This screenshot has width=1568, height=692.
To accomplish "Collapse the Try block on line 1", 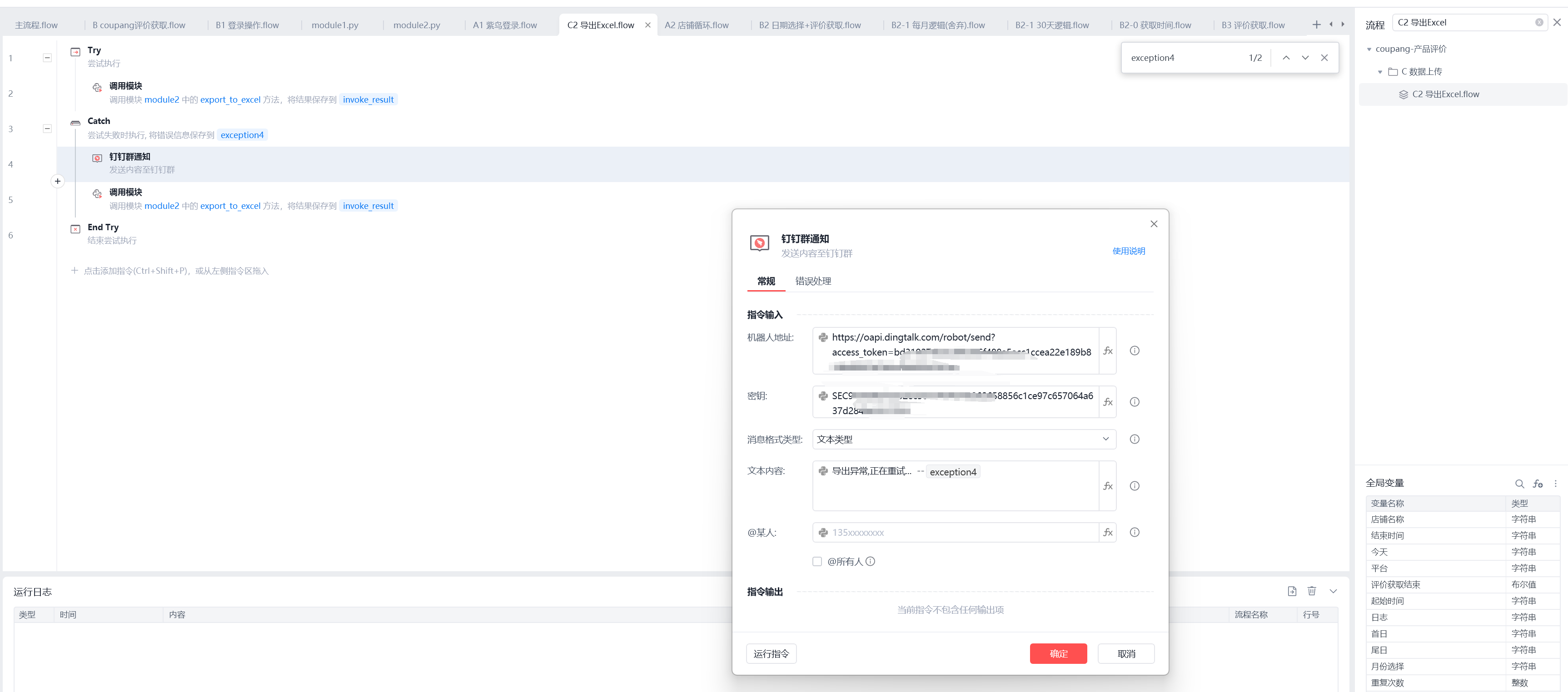I will [47, 58].
